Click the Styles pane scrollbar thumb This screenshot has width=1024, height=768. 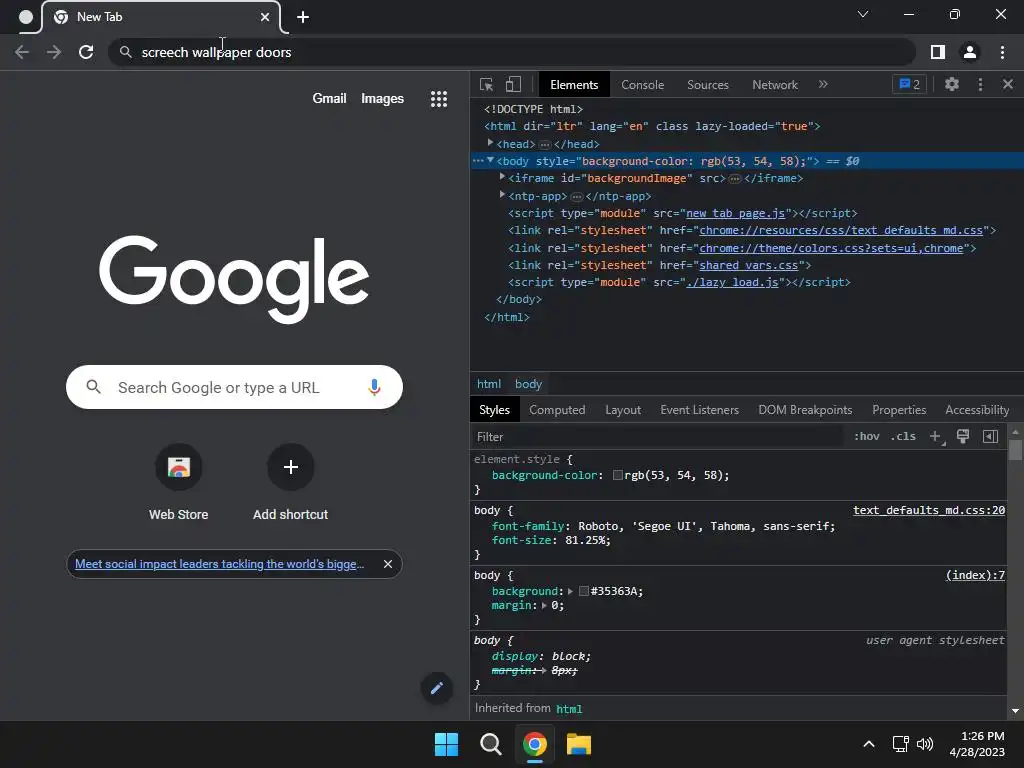tap(1015, 451)
